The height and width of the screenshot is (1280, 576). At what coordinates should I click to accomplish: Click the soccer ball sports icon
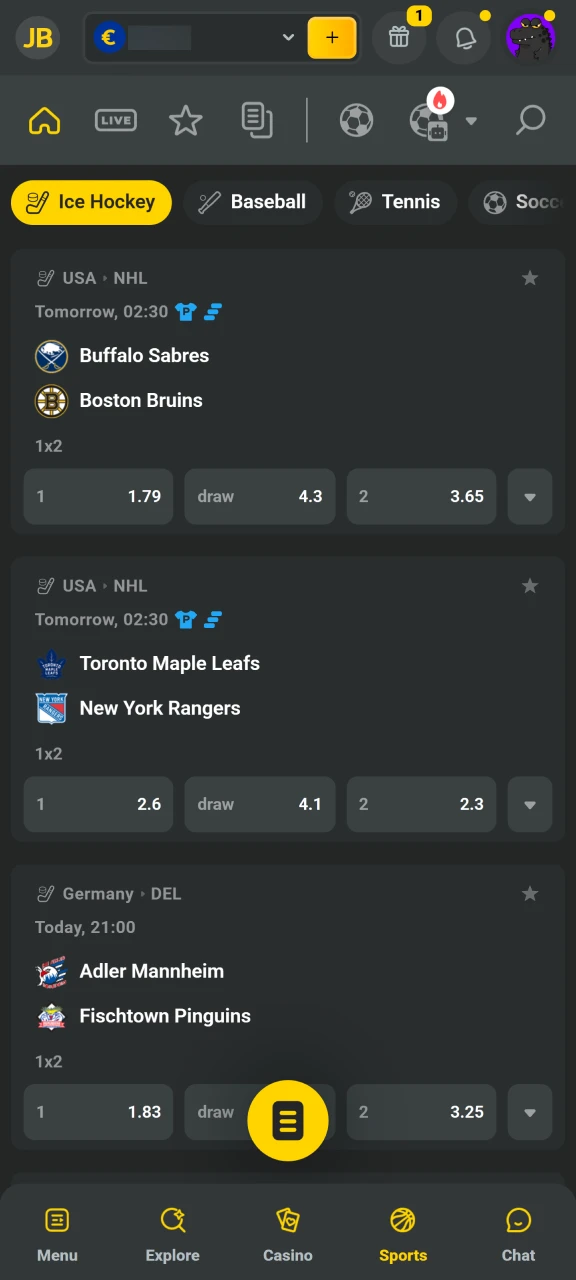356,119
